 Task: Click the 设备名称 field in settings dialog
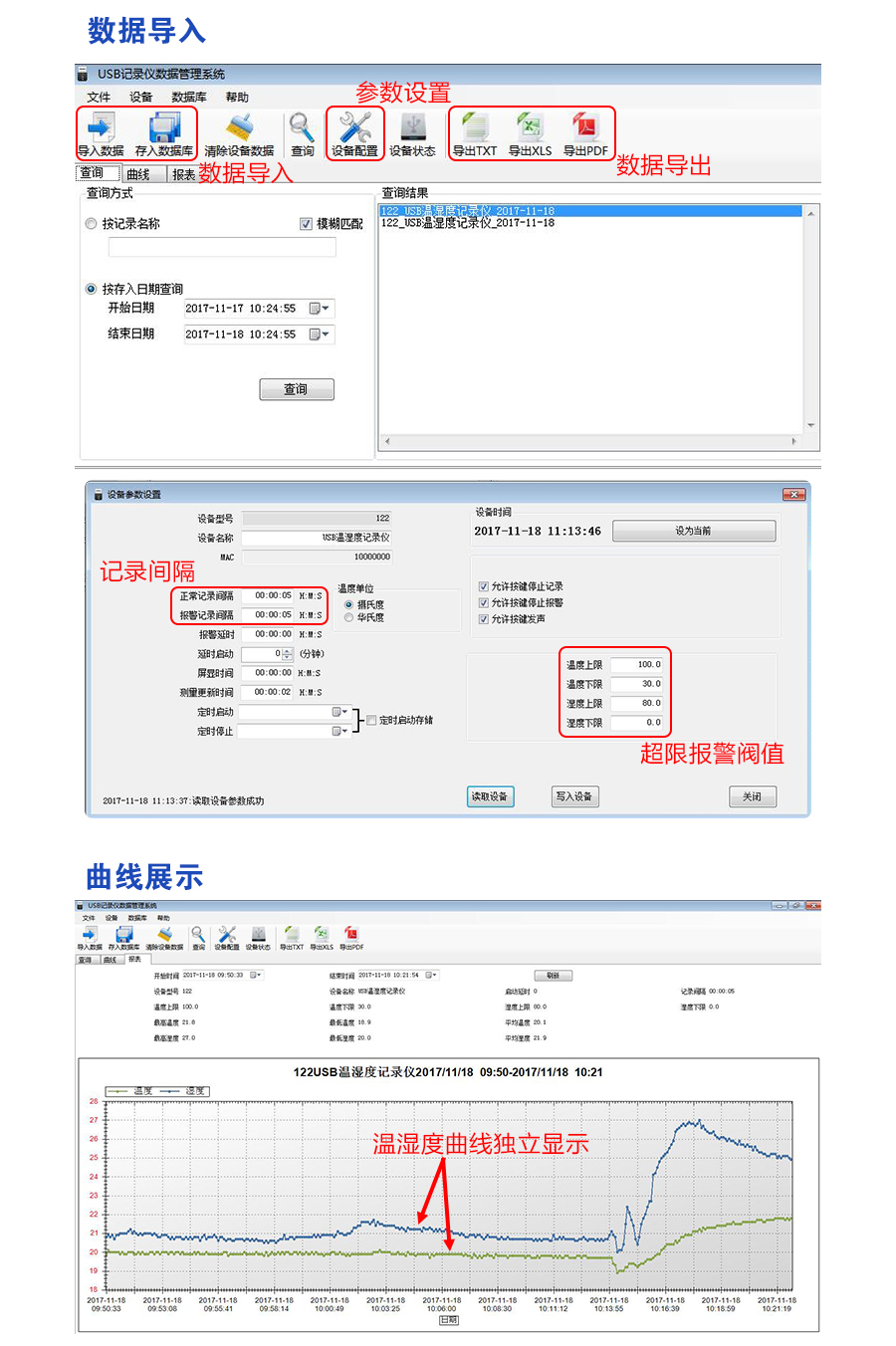(x=317, y=538)
